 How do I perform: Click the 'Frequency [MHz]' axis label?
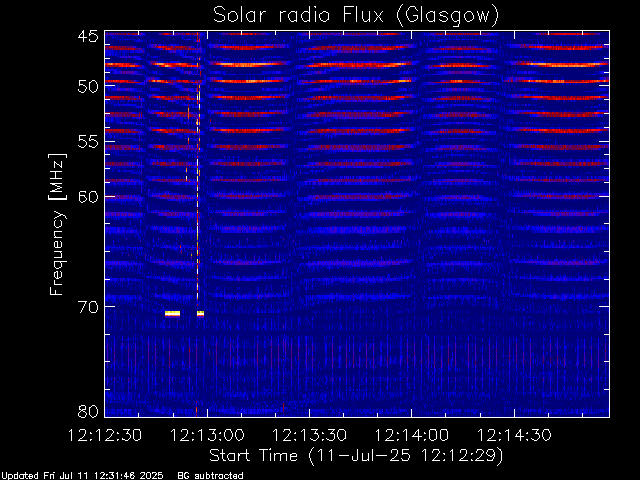point(57,224)
